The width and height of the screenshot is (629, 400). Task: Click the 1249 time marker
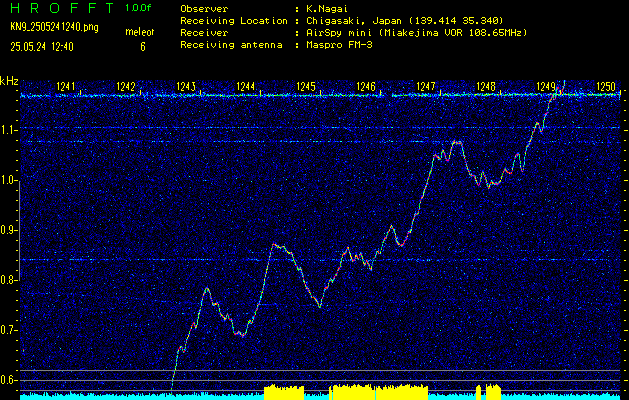(546, 86)
